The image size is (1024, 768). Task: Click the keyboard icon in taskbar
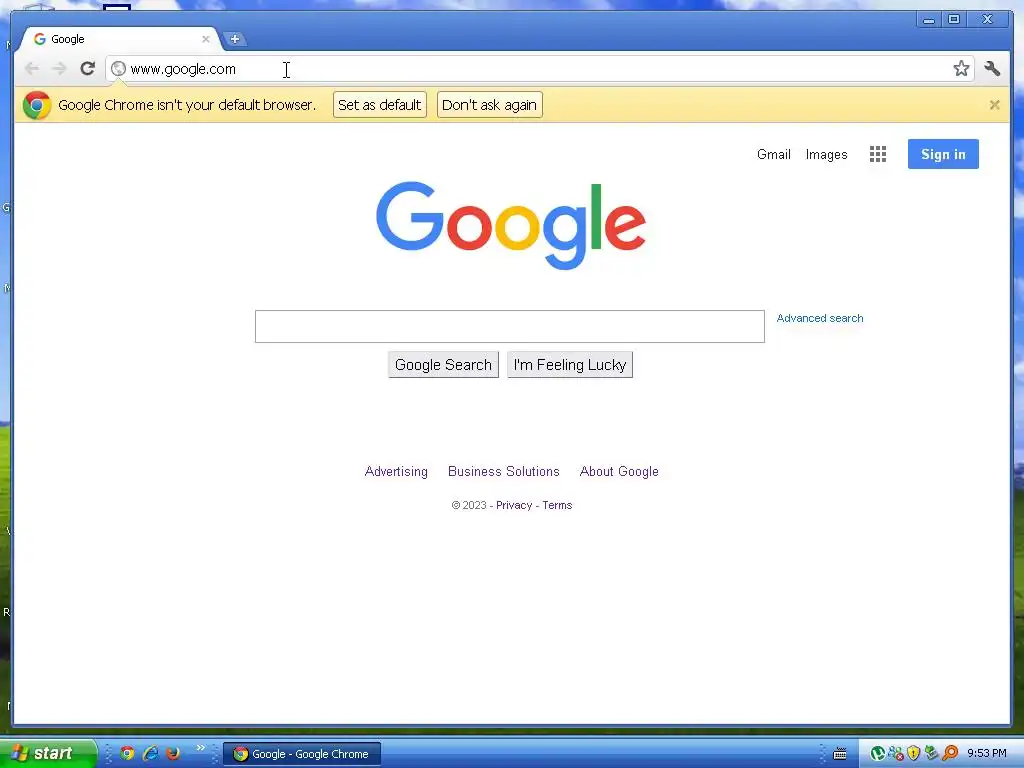[x=840, y=754]
